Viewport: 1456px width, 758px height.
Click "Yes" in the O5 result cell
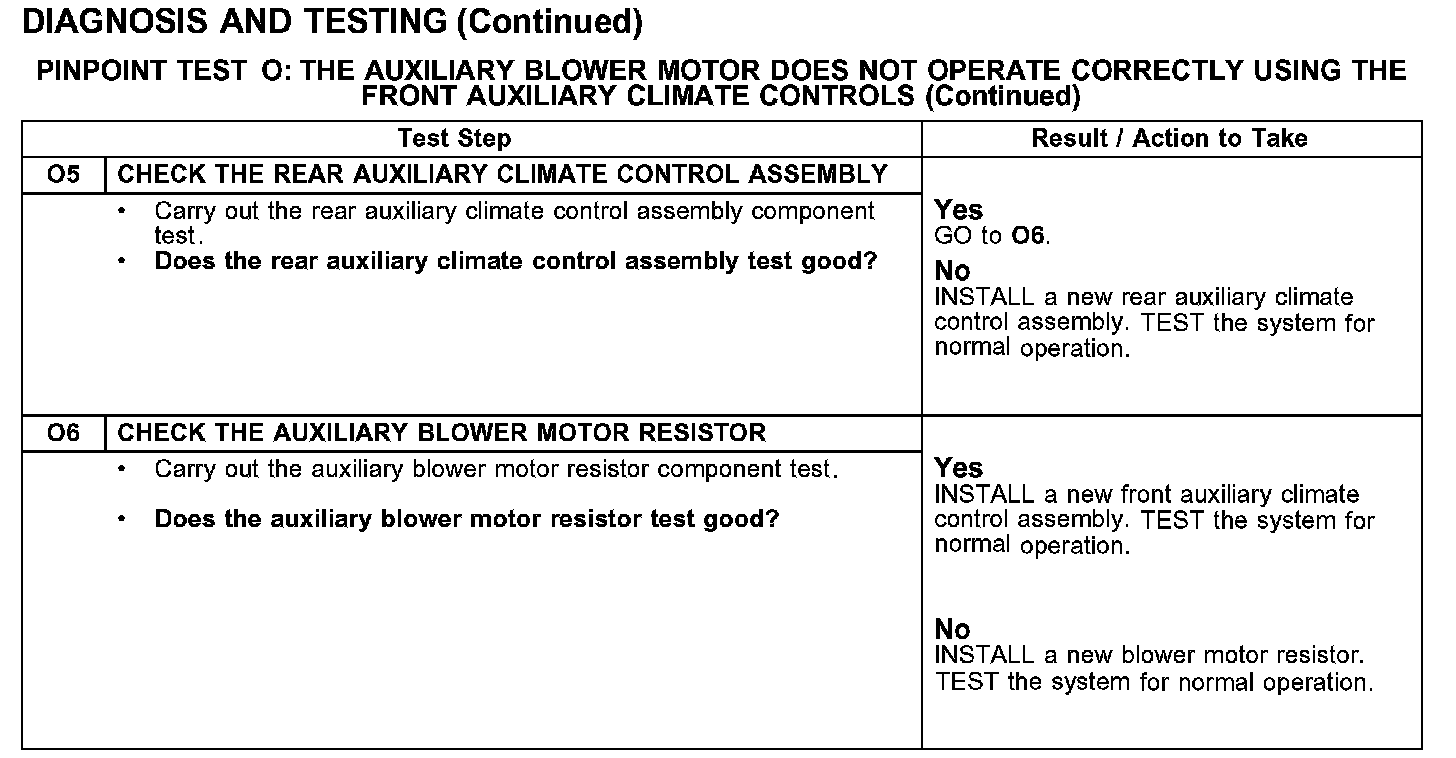[x=959, y=210]
